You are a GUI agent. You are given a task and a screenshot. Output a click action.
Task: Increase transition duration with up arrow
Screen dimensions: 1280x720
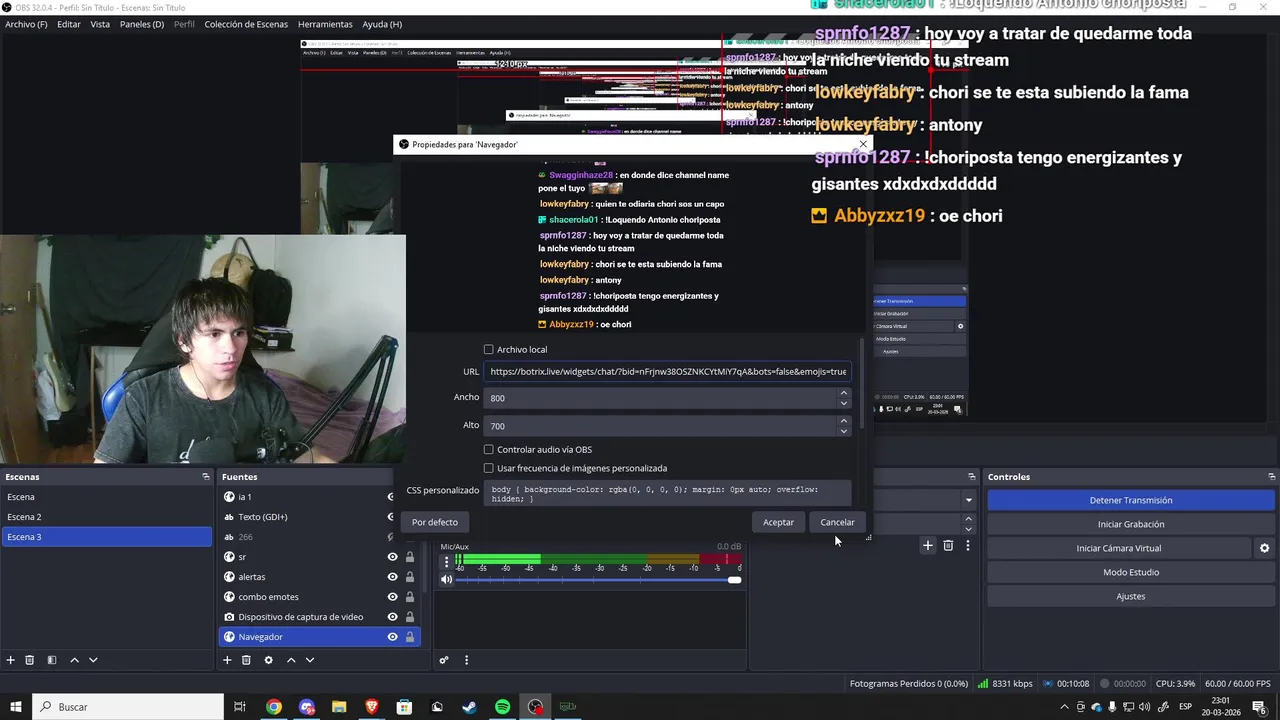point(968,518)
